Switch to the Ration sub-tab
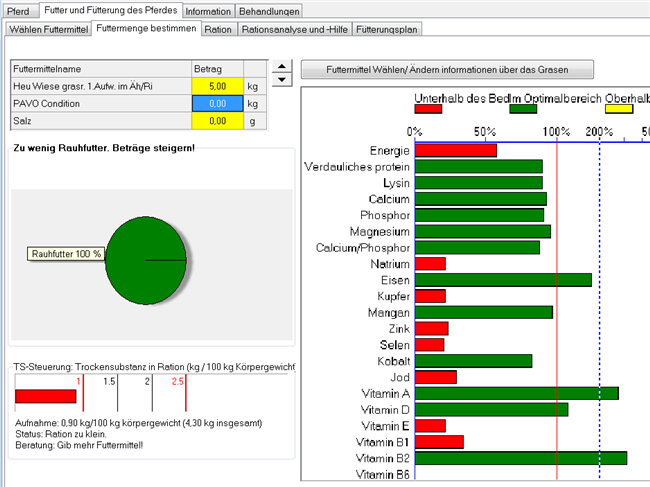Image resolution: width=650 pixels, height=487 pixels. point(218,29)
